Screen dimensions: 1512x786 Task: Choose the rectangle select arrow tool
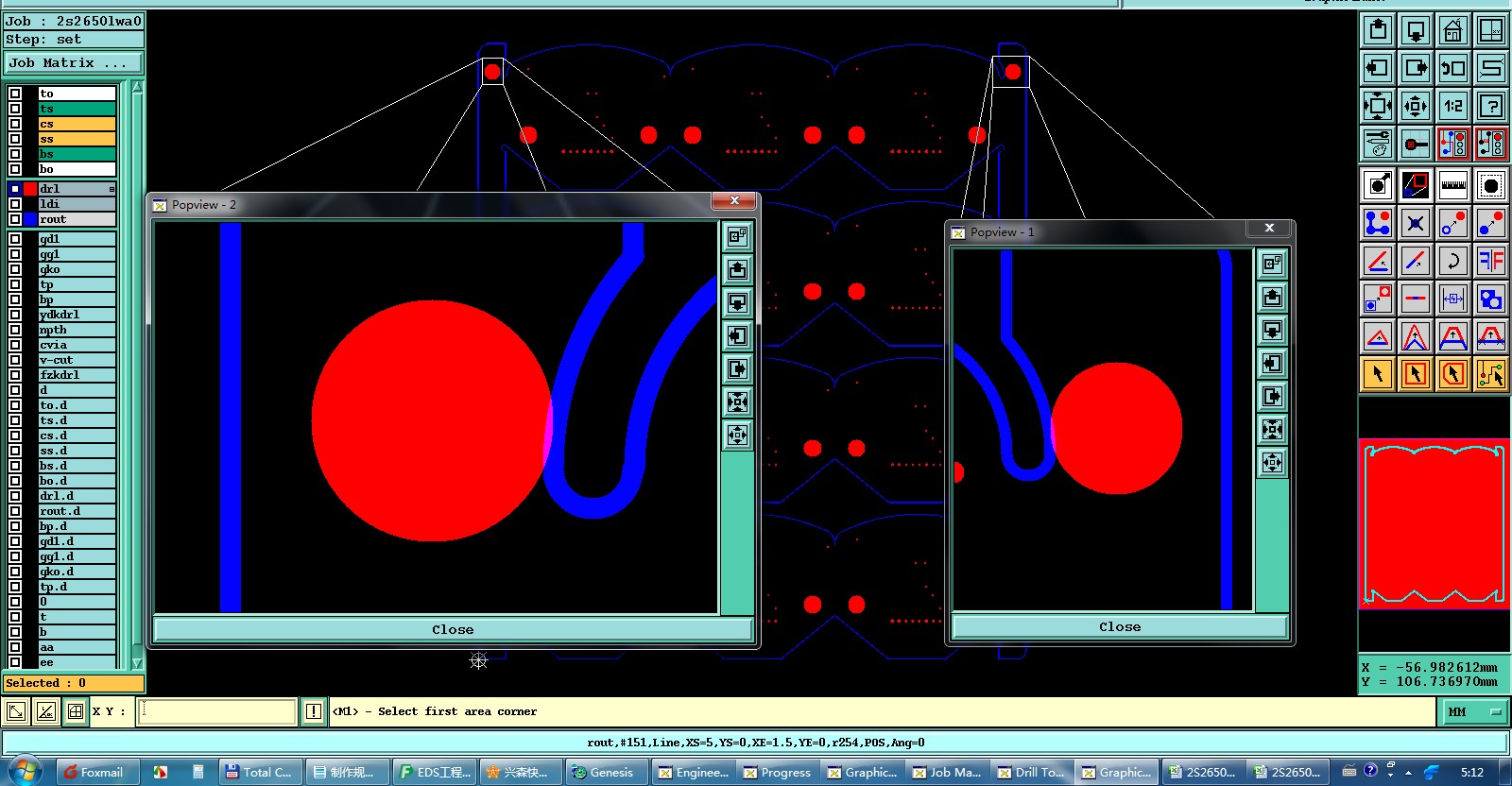[x=1416, y=374]
